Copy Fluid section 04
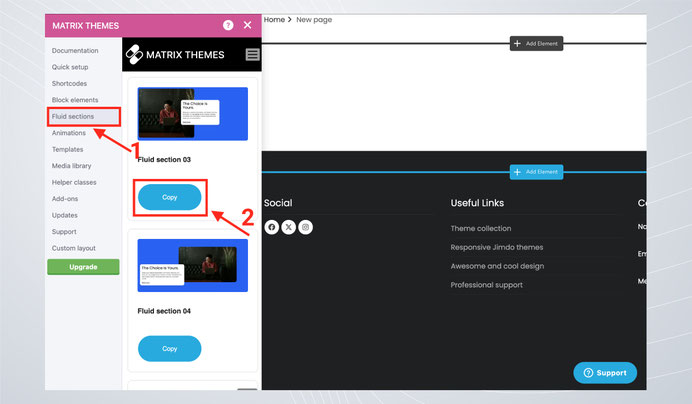This screenshot has width=692, height=404. click(169, 348)
